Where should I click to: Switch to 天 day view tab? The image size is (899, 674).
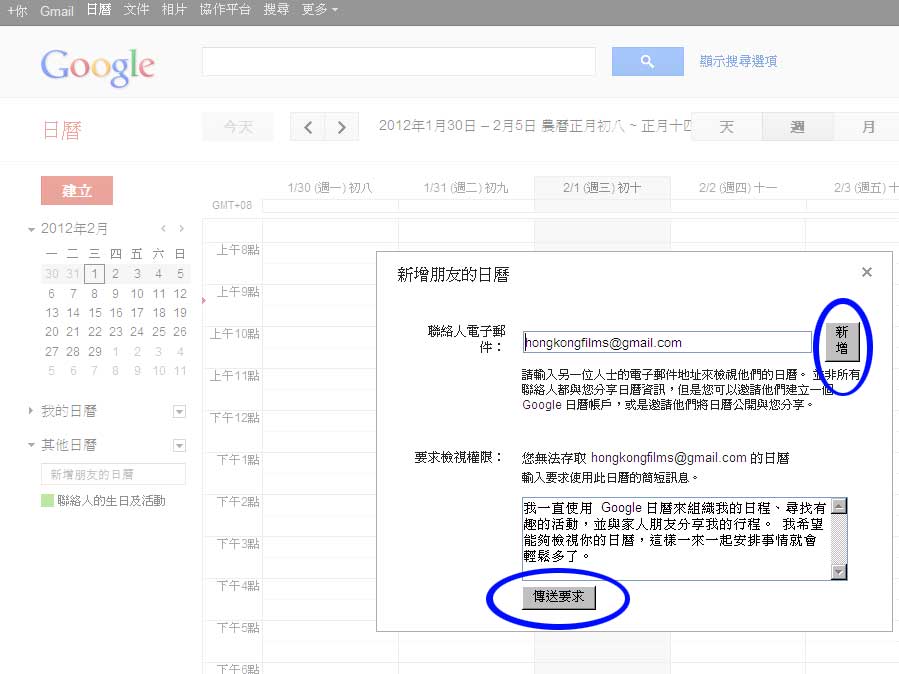(727, 127)
